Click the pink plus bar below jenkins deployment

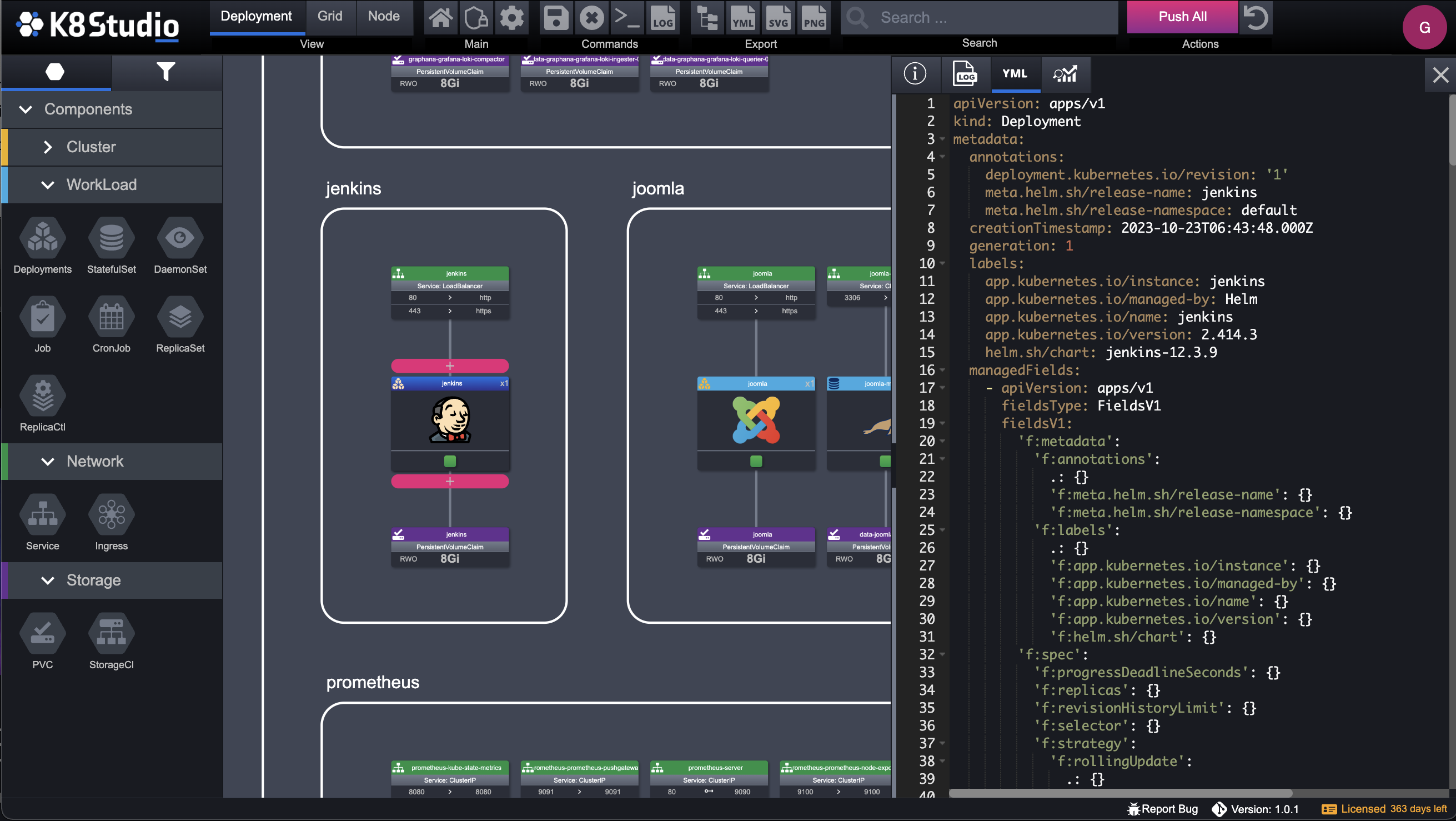[450, 481]
